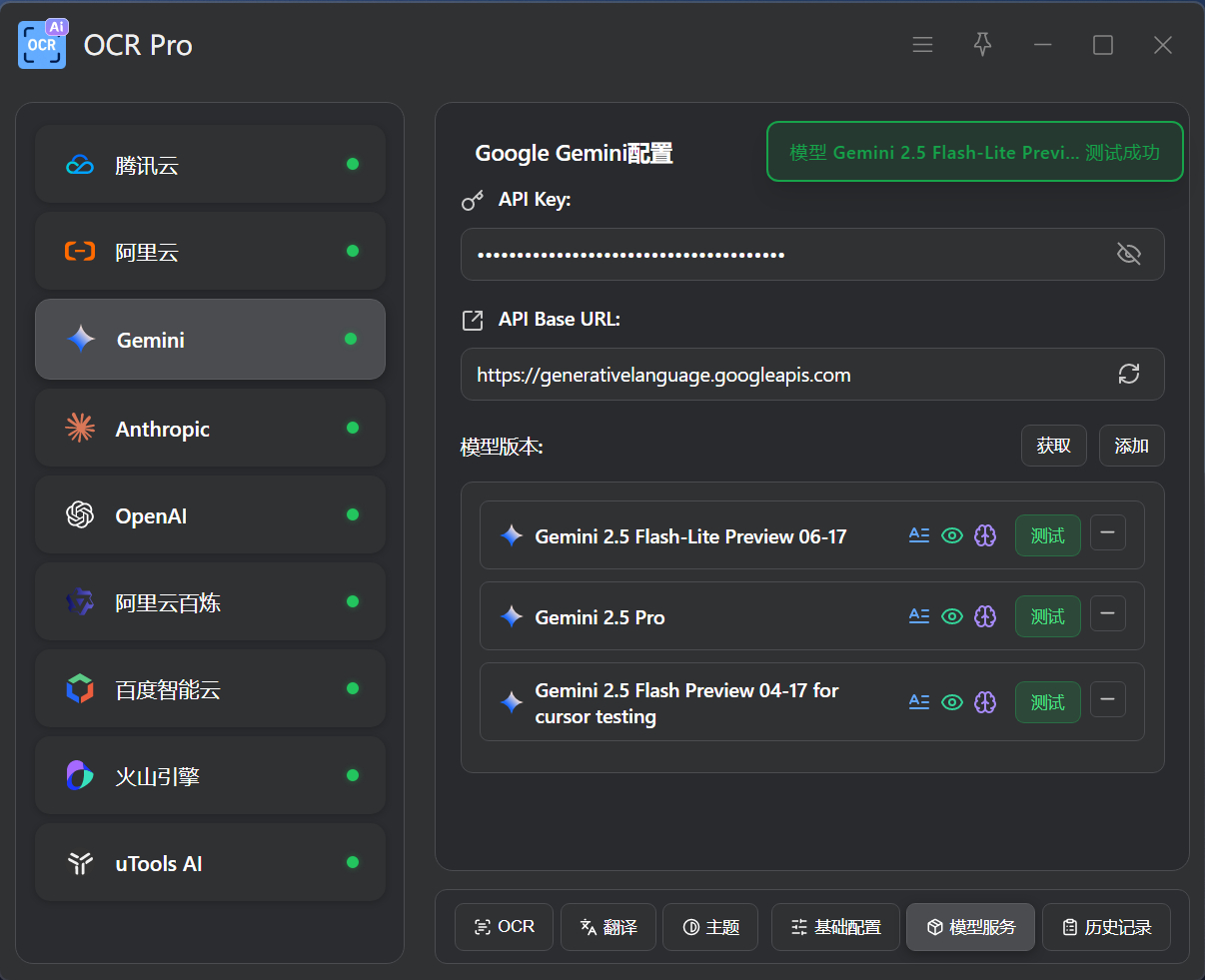The width and height of the screenshot is (1205, 980).
Task: Click vision eye icon for Gemini 2.5 Pro
Action: coord(952,616)
